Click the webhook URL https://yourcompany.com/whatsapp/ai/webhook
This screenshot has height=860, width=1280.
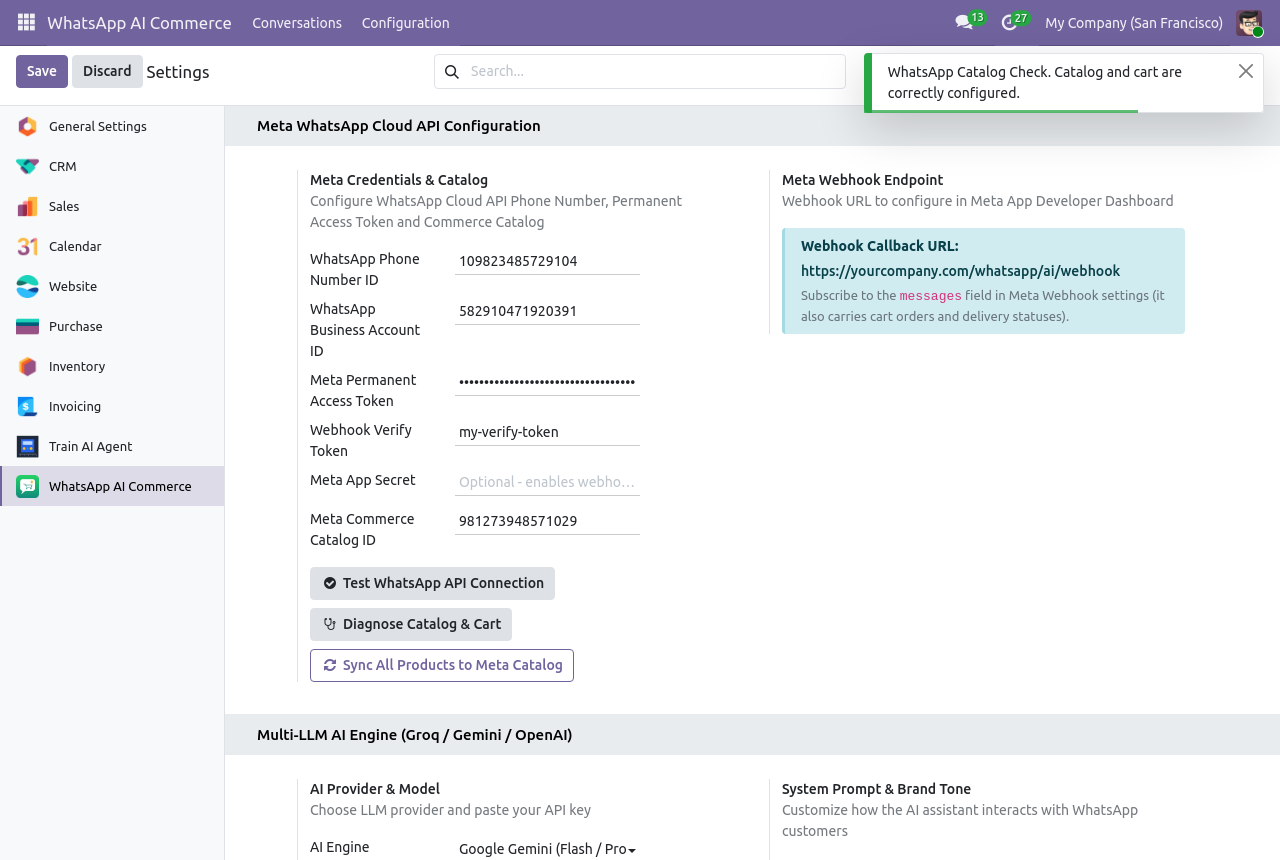pos(960,271)
